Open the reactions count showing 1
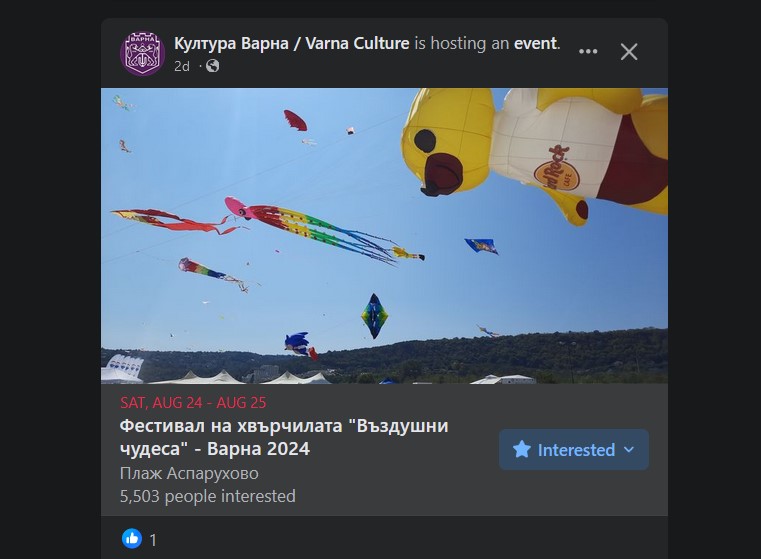 click(x=153, y=540)
